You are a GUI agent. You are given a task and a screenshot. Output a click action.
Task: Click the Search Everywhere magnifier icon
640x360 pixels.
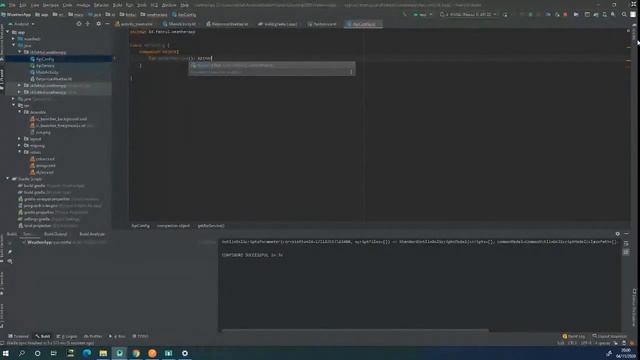624,15
